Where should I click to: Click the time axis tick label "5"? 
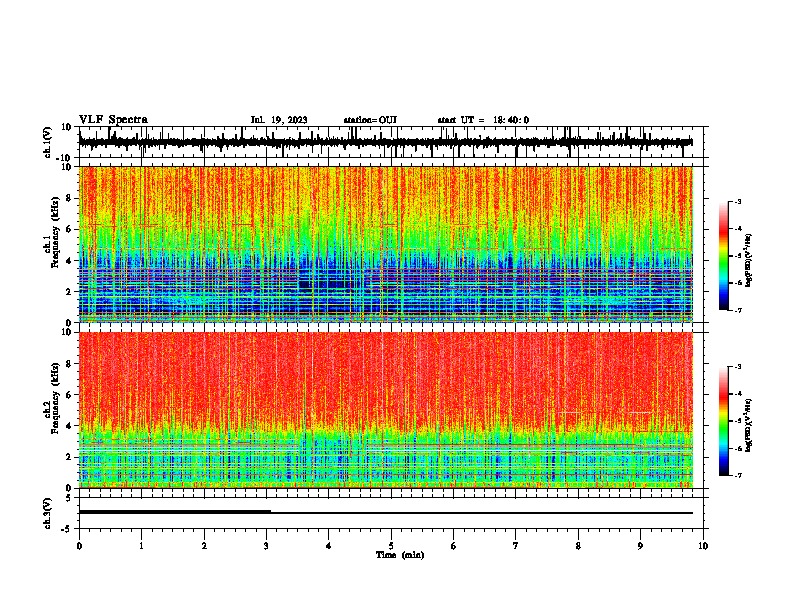pyautogui.click(x=391, y=546)
